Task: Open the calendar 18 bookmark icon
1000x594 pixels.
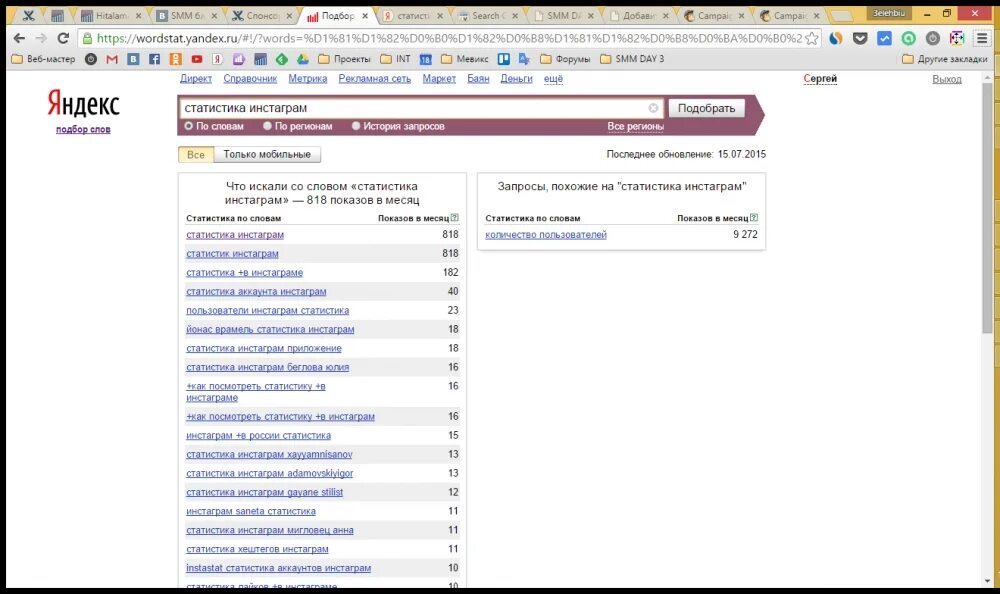Action: coord(425,59)
